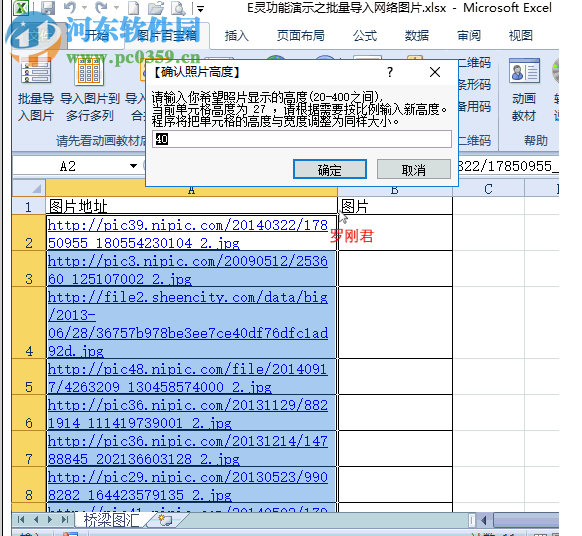This screenshot has height=536, width=582.
Task: Expand the Name Box dropdown arrow
Action: (x=133, y=166)
